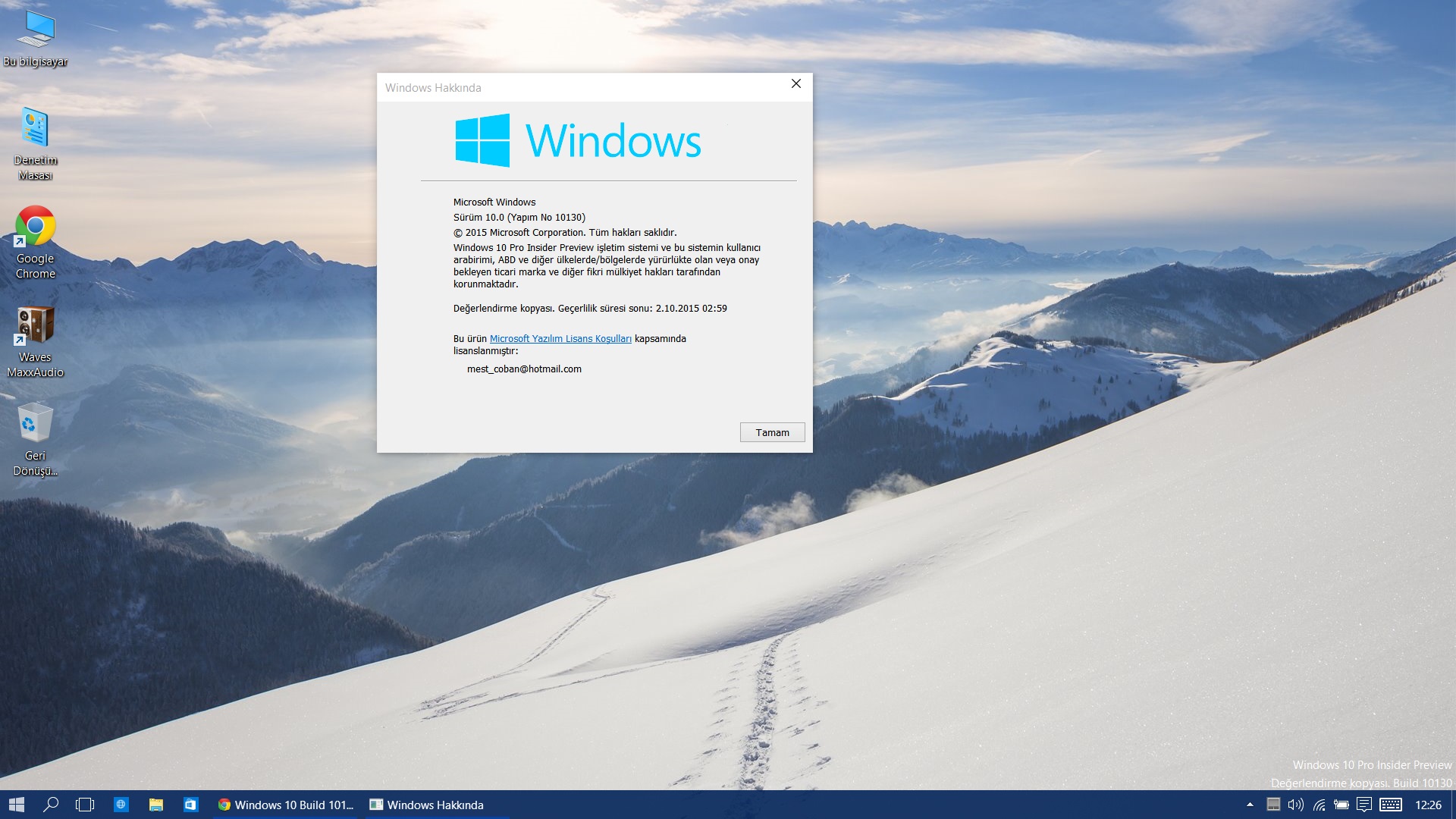
Task: Select the File Explorer taskbar icon
Action: coord(155,804)
